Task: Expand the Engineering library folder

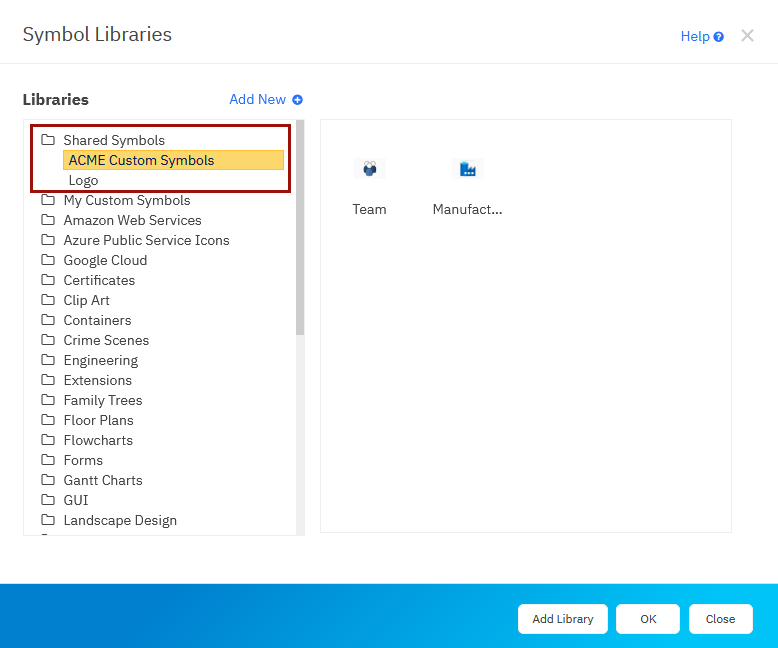Action: [x=100, y=360]
